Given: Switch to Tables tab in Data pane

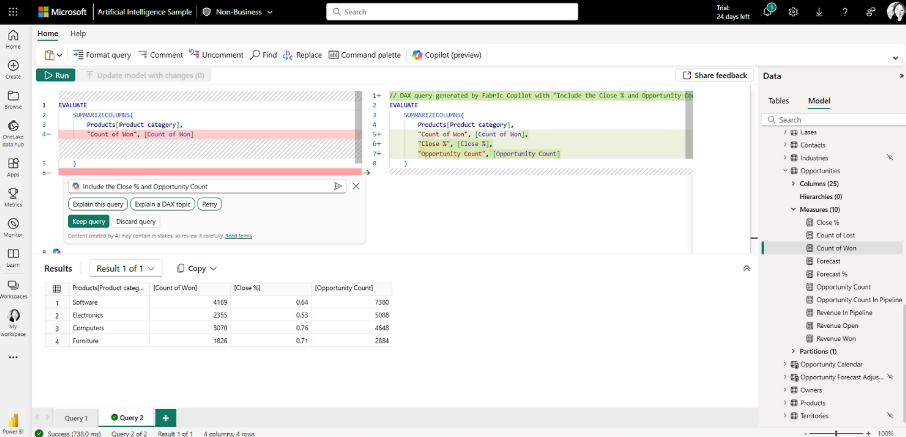Looking at the screenshot, I should pyautogui.click(x=778, y=101).
